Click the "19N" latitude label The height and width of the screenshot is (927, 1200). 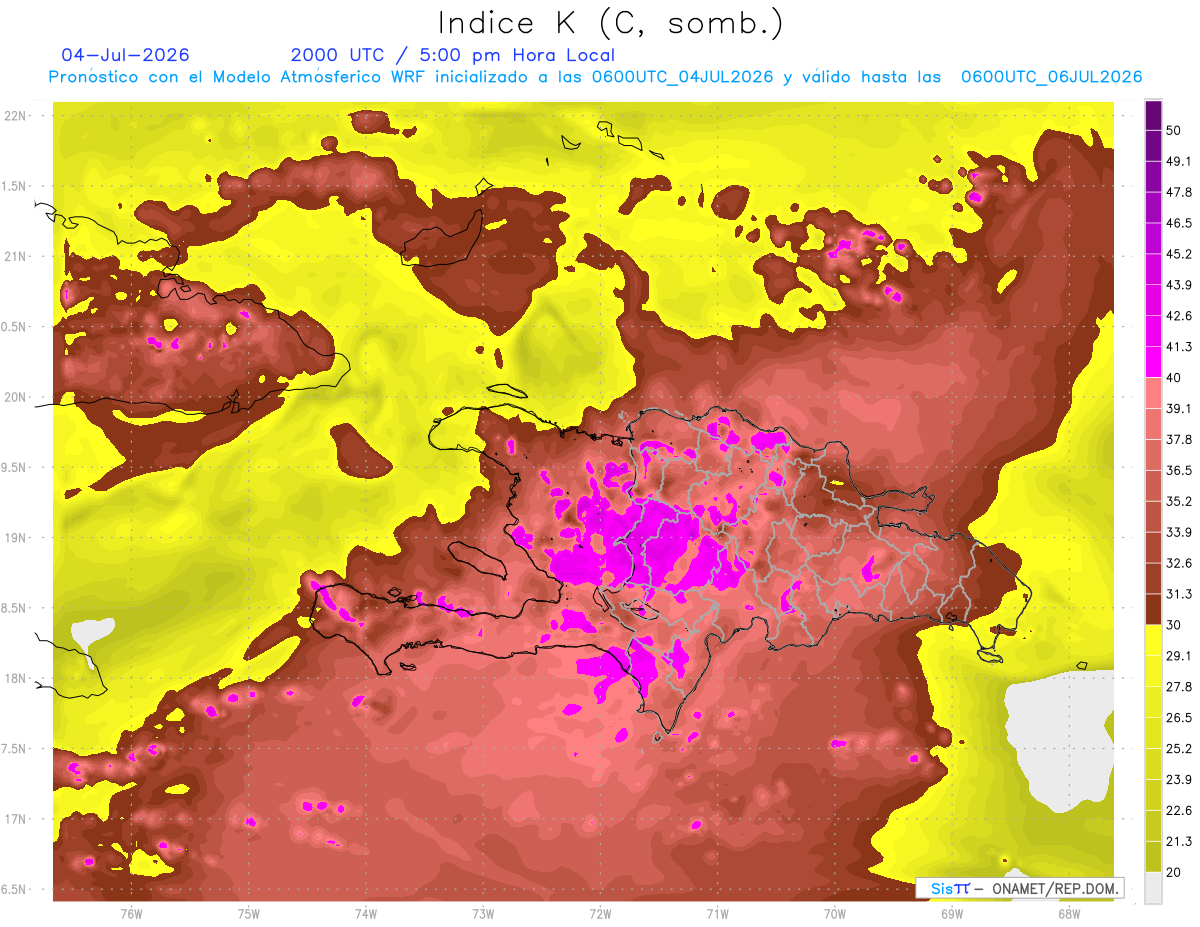coord(15,538)
